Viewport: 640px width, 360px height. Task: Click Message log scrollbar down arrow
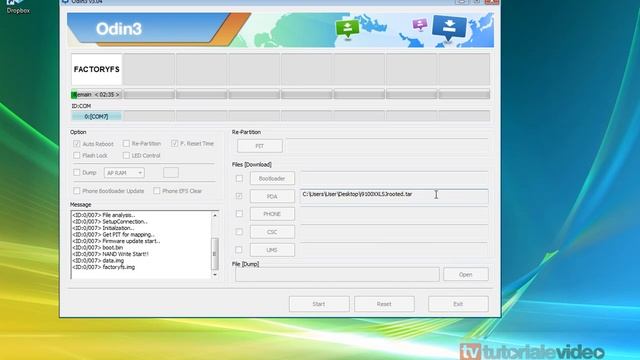tap(215, 275)
